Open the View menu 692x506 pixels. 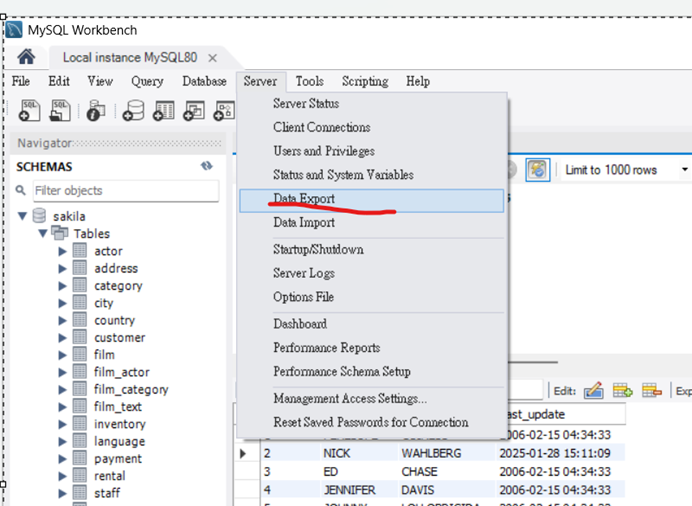coord(100,81)
